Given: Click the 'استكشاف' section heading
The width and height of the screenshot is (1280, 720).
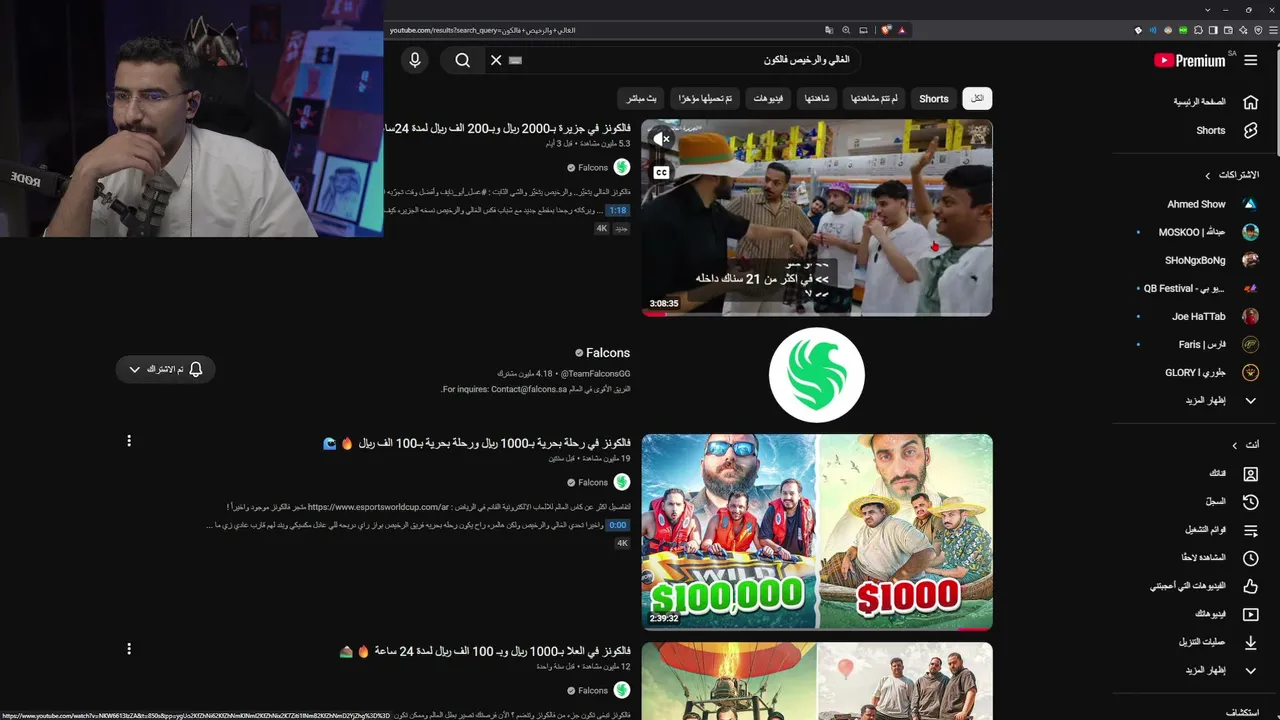Looking at the screenshot, I should (1241, 712).
